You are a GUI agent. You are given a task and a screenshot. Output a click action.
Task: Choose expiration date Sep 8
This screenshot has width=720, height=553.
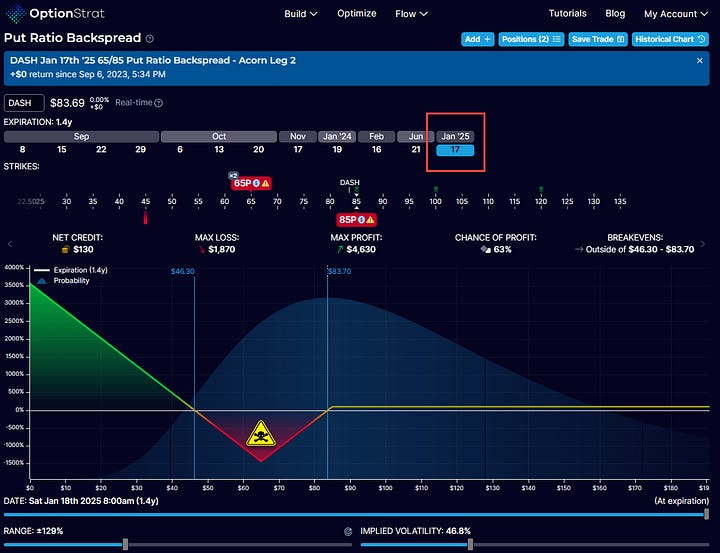coord(22,150)
